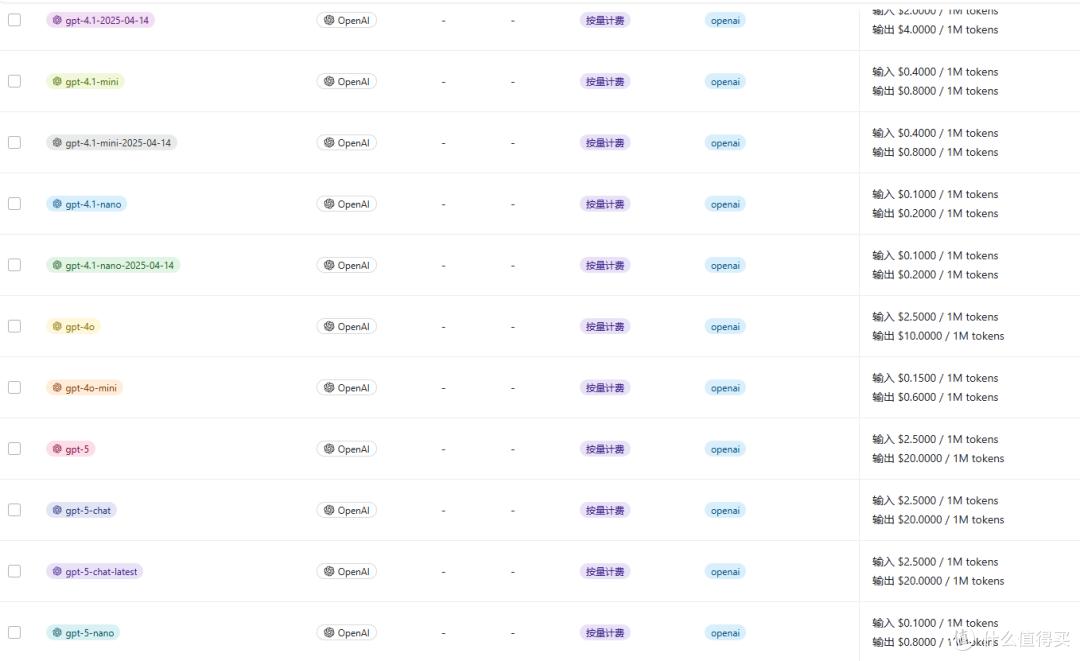Click the 按量计费 tag in gpt-4.1-nano row
1080x661 pixels.
605,204
